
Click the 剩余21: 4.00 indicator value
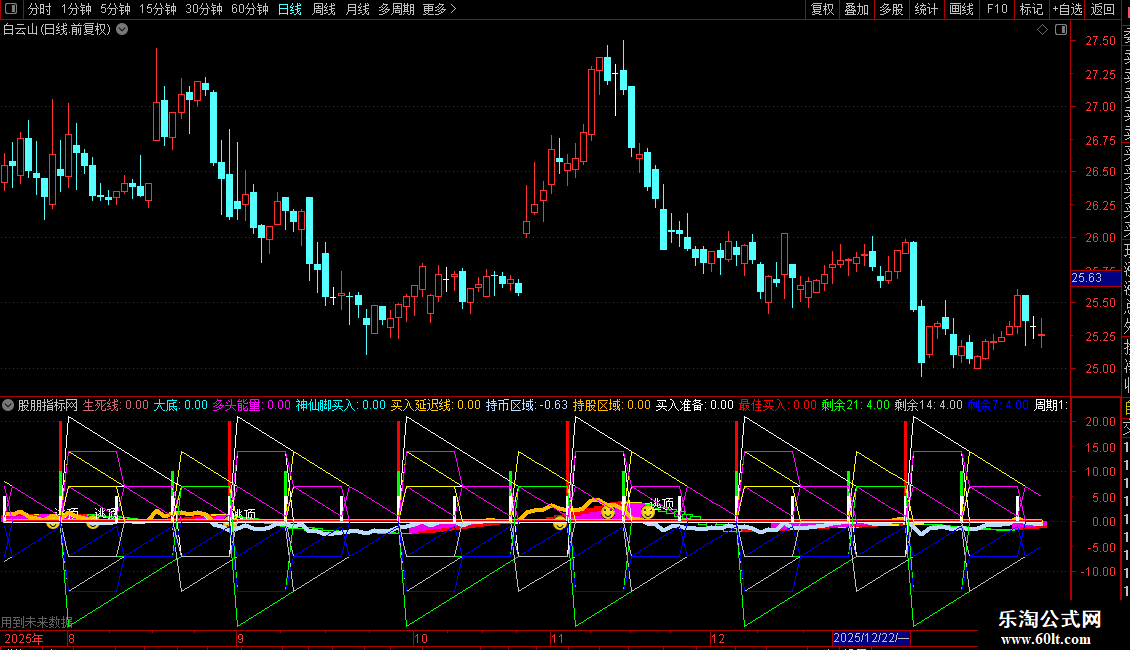pos(855,406)
